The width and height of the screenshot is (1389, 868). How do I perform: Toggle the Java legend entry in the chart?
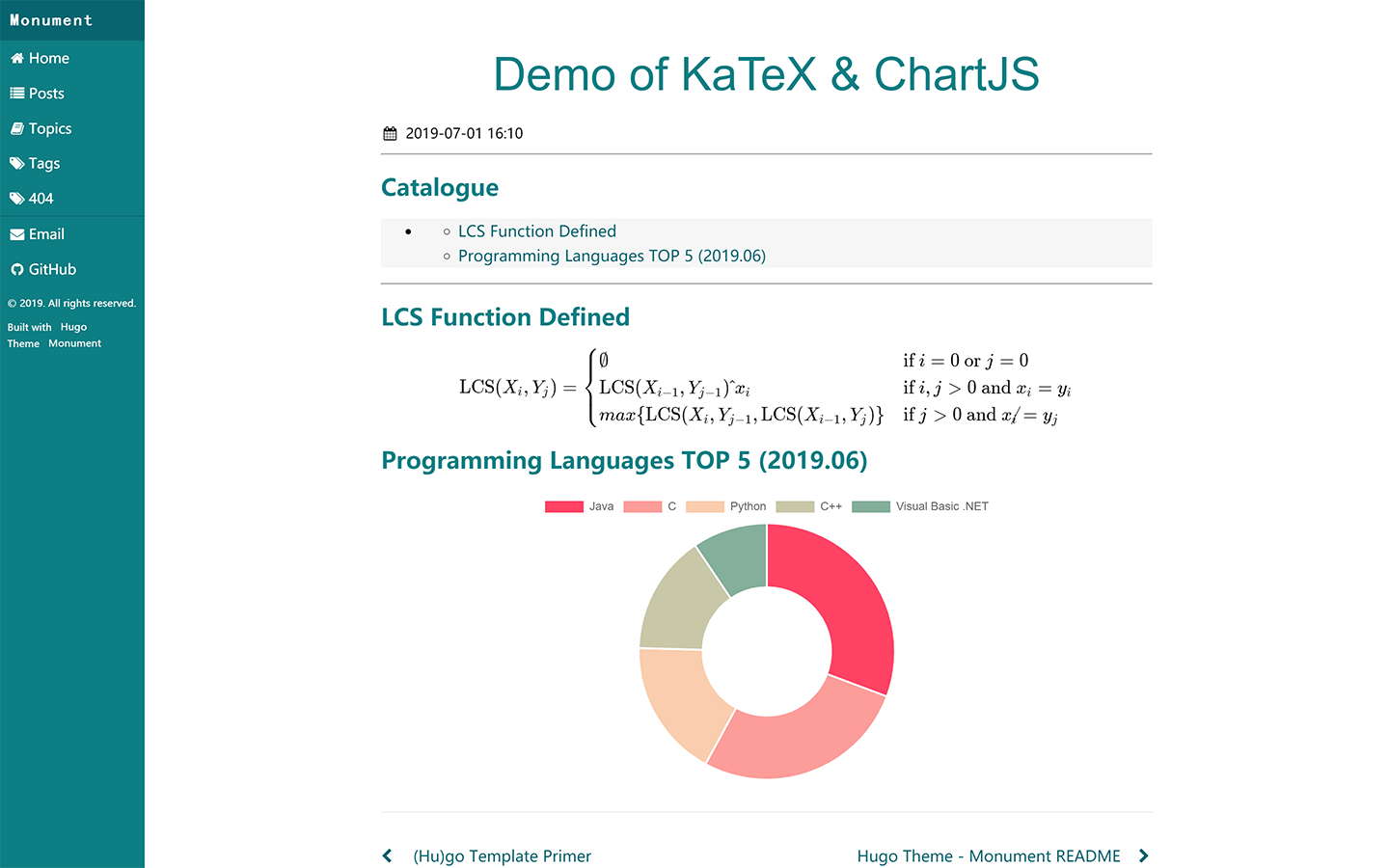coord(580,506)
